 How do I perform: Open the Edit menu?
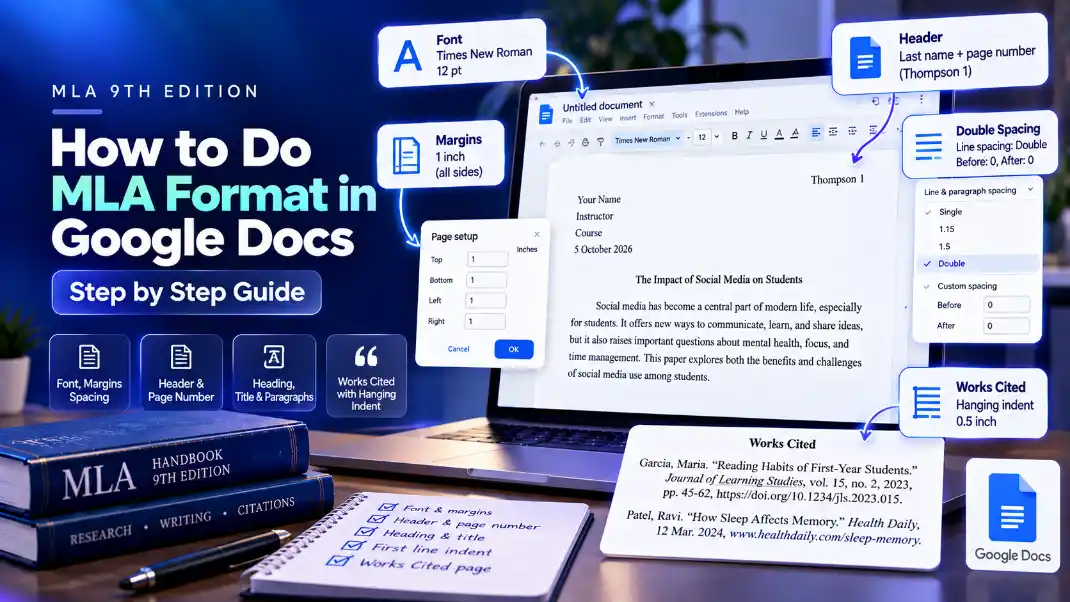pos(585,120)
